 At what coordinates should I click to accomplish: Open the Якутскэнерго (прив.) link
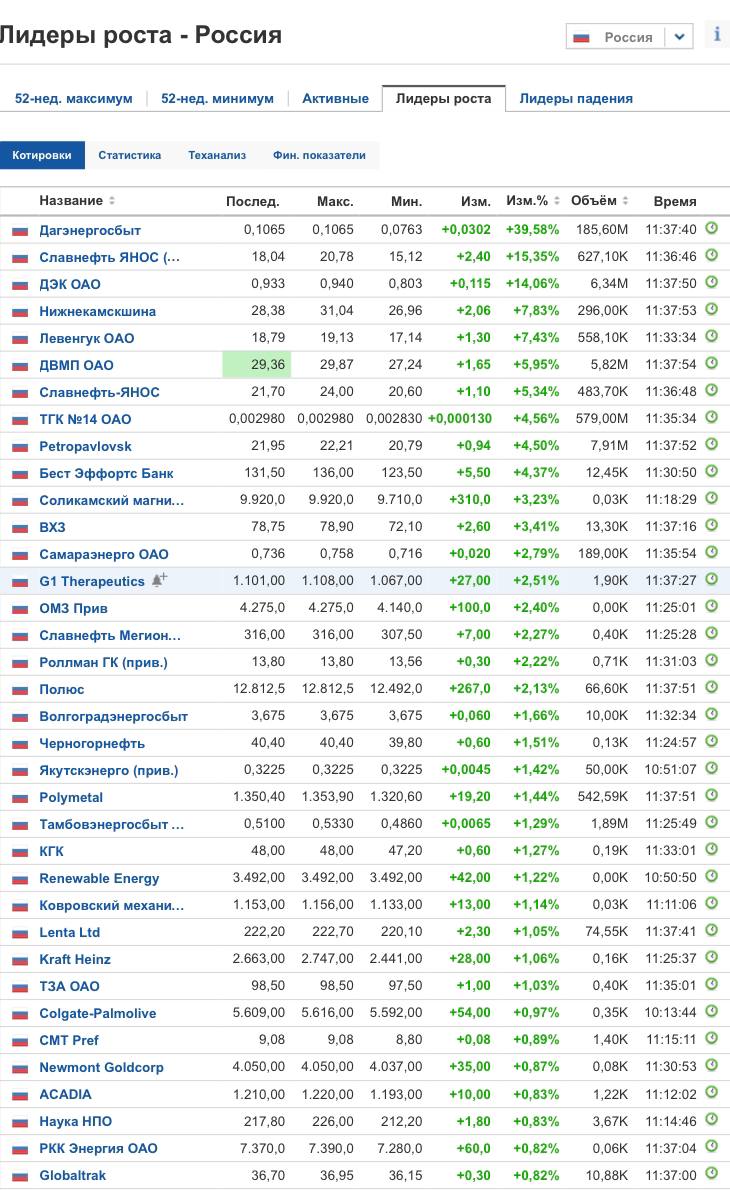pyautogui.click(x=109, y=770)
